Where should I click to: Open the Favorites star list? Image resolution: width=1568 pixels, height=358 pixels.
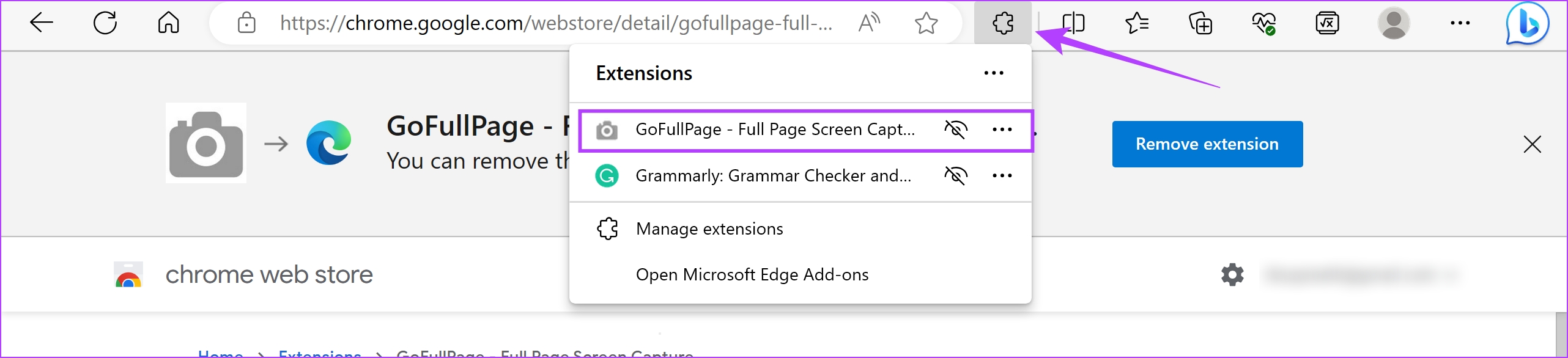[x=1136, y=23]
